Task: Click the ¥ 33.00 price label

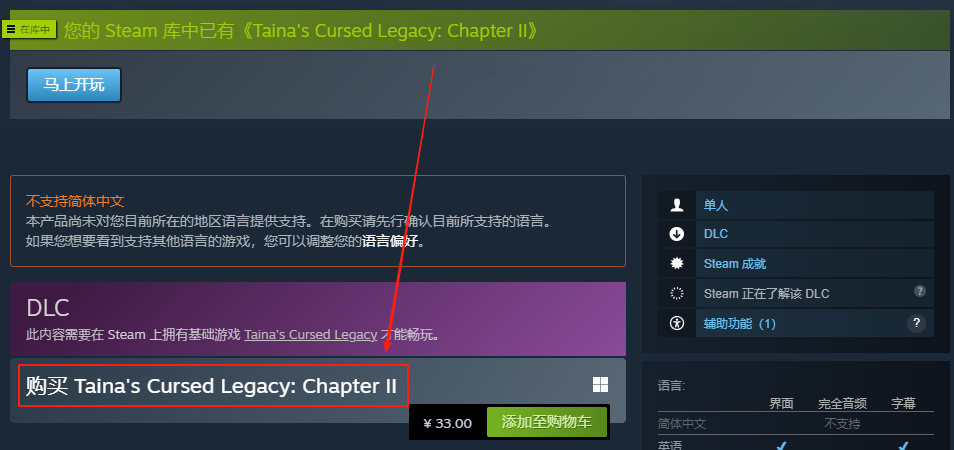Action: 447,423
